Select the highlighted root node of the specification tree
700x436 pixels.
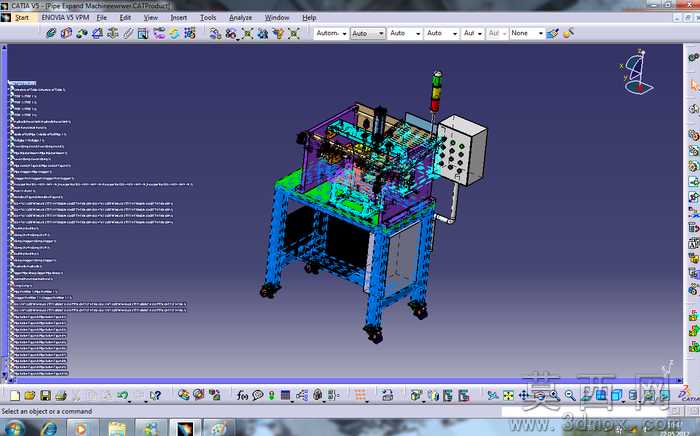(x=23, y=83)
